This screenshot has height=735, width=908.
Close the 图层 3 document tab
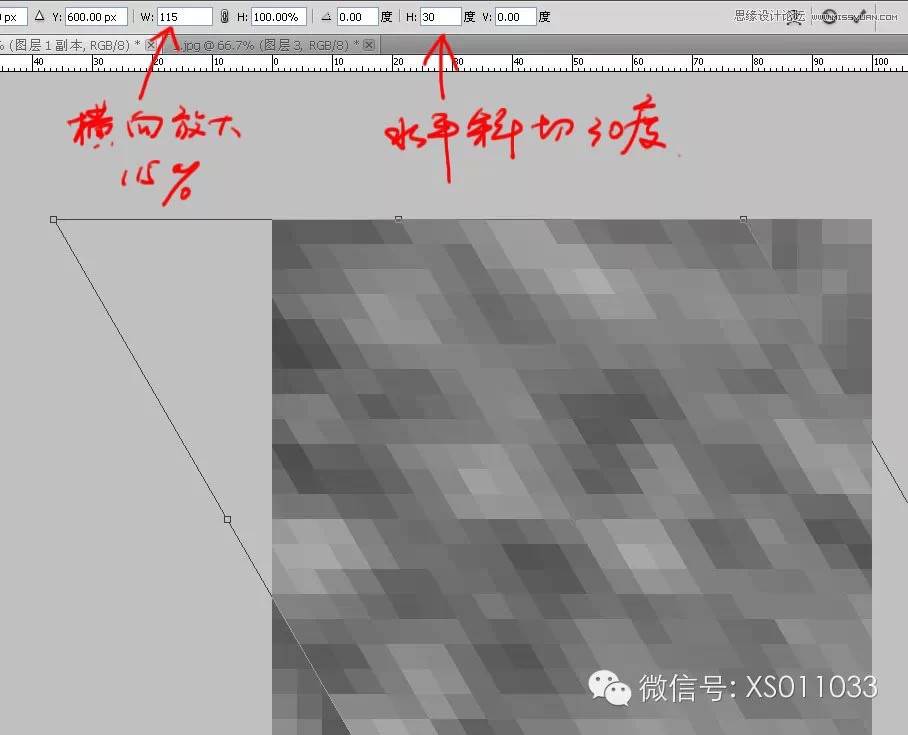(369, 45)
